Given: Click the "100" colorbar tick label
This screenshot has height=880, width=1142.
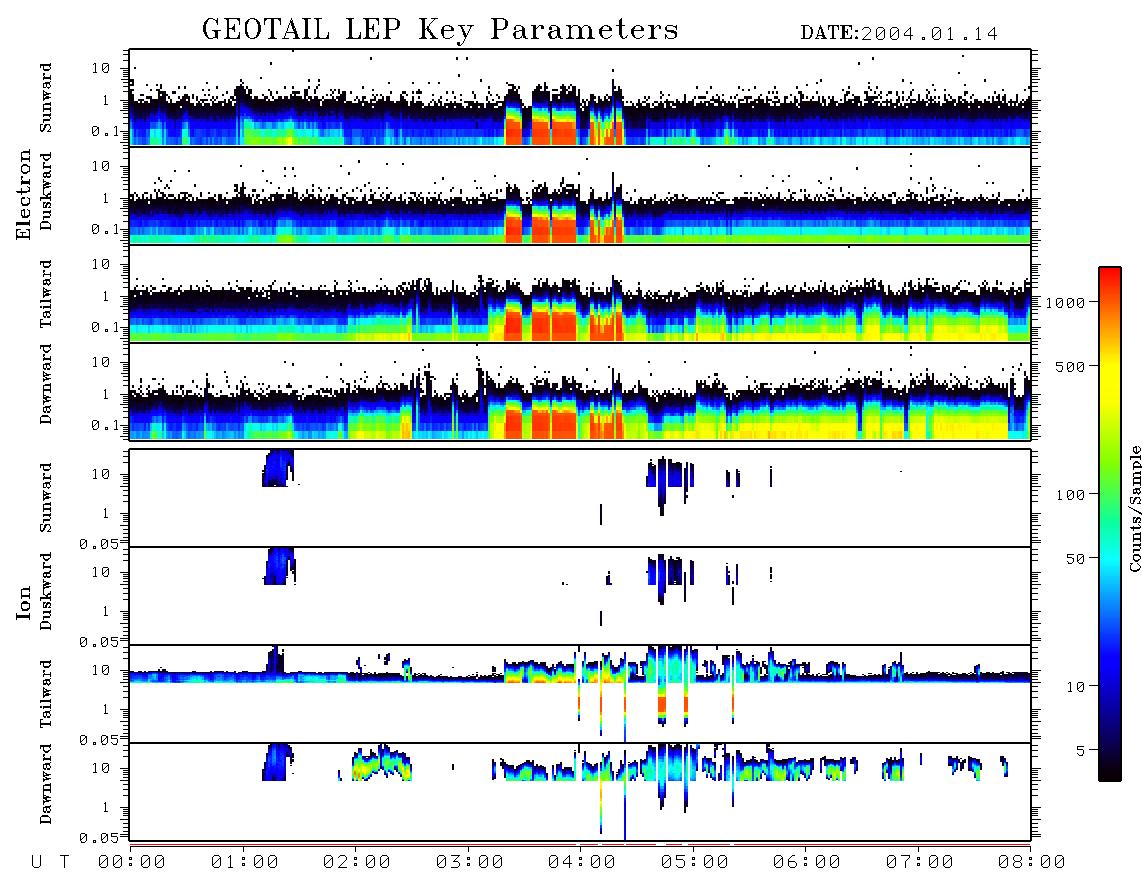Looking at the screenshot, I should 1070,495.
